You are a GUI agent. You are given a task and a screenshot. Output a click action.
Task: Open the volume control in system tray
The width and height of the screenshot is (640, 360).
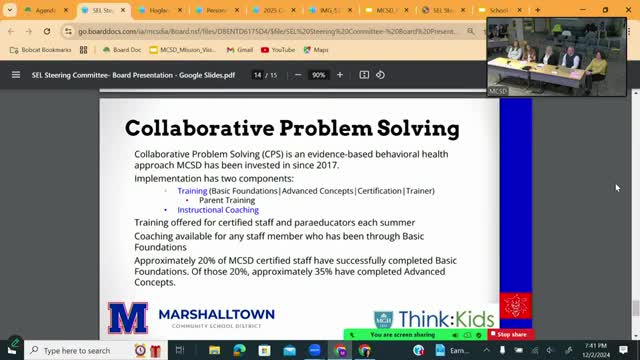coord(550,351)
